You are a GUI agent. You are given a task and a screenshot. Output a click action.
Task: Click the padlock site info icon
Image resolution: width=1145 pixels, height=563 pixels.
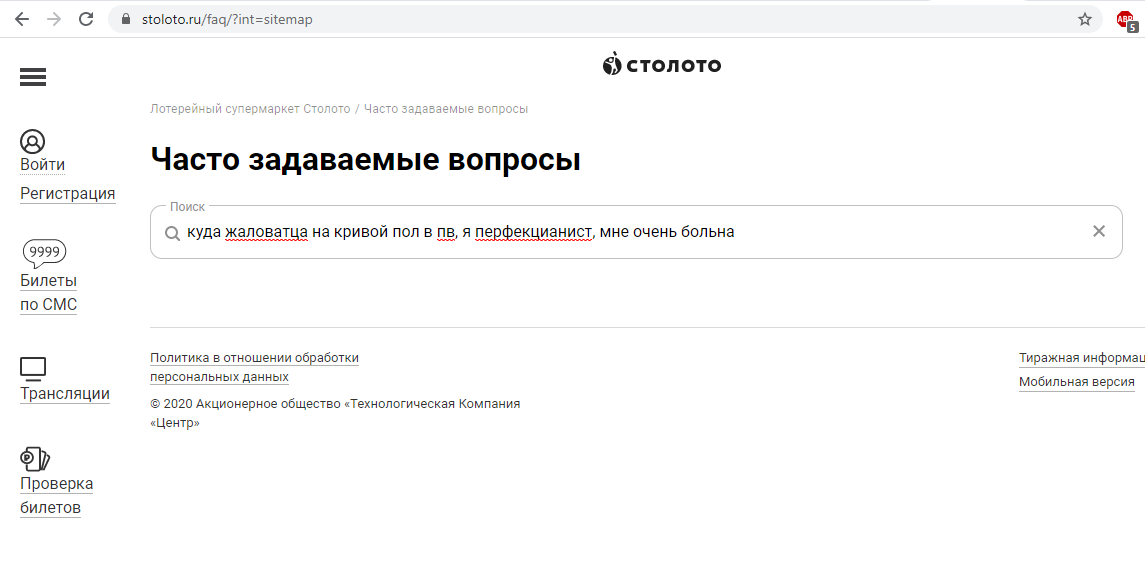coord(126,19)
